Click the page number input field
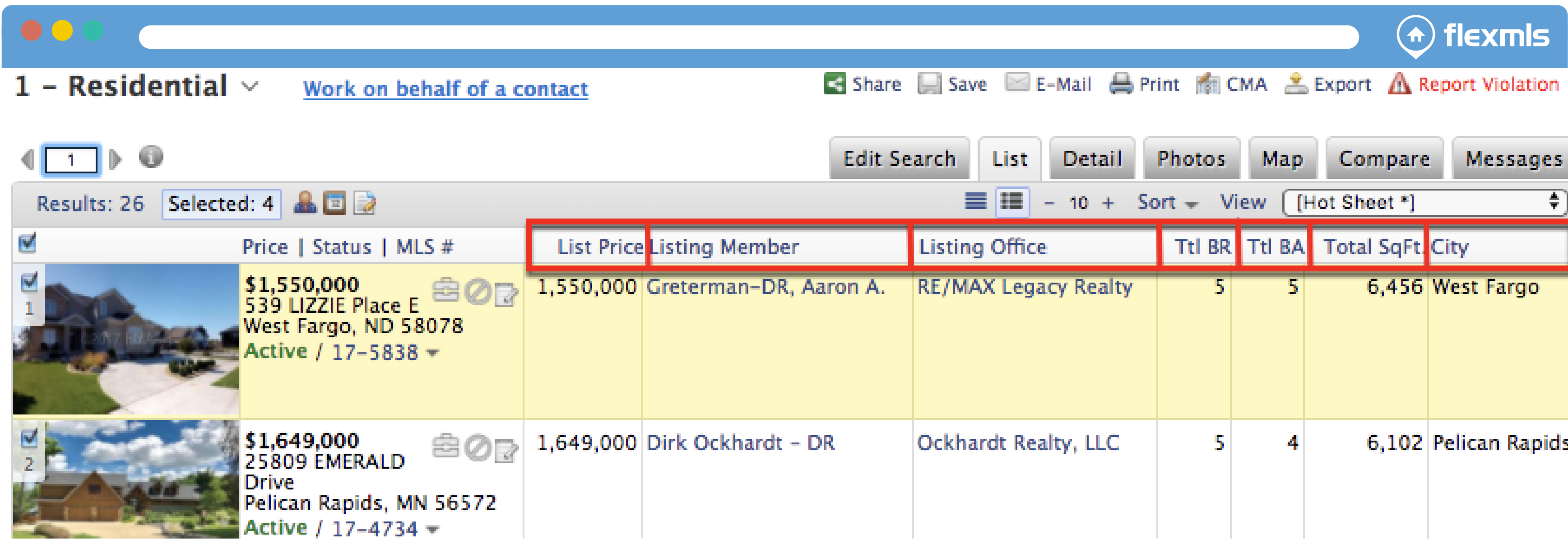1568x540 pixels. pos(71,161)
